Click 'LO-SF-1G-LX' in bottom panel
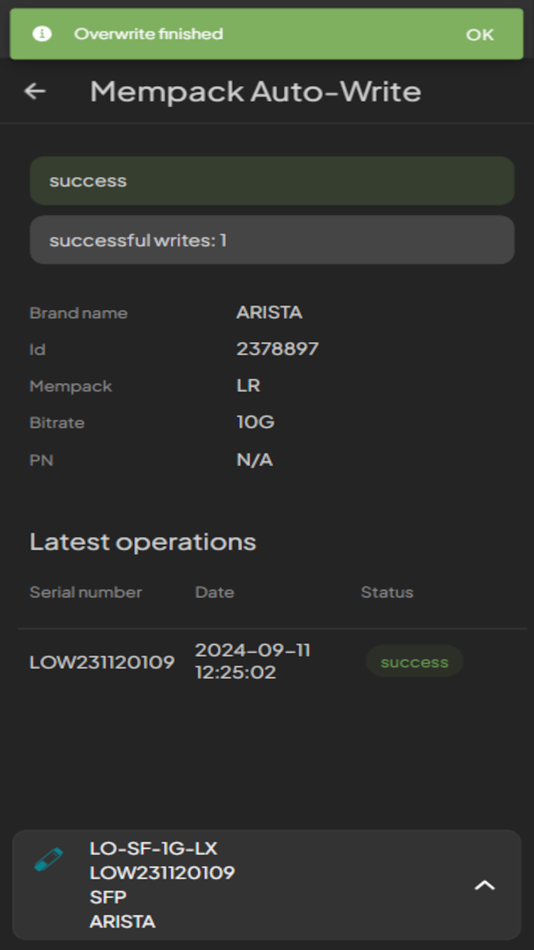534x950 pixels. 153,848
